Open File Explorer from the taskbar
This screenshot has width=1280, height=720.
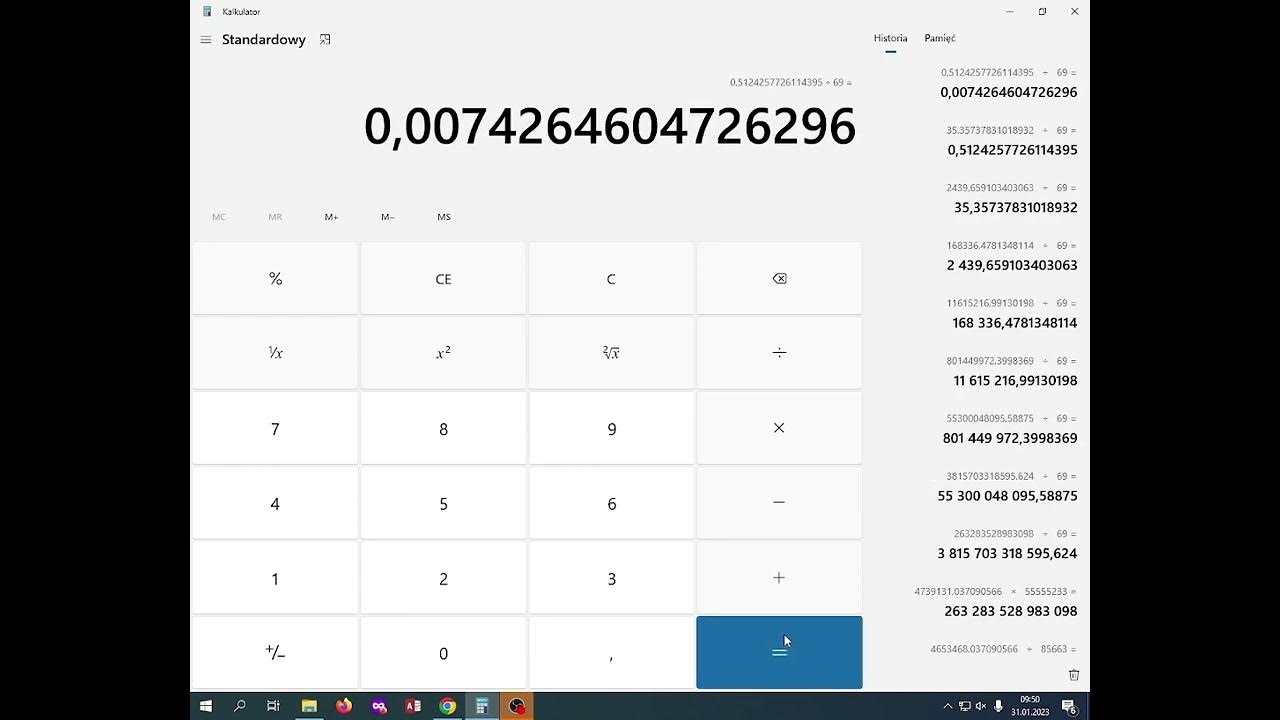pyautogui.click(x=309, y=706)
